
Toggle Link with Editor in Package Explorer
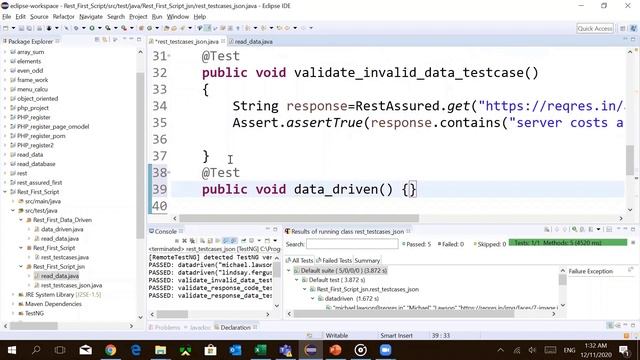coord(105,40)
